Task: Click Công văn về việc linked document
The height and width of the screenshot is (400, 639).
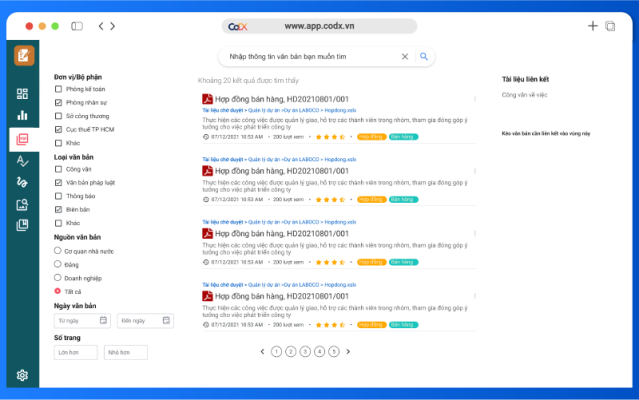Action: pyautogui.click(x=524, y=95)
